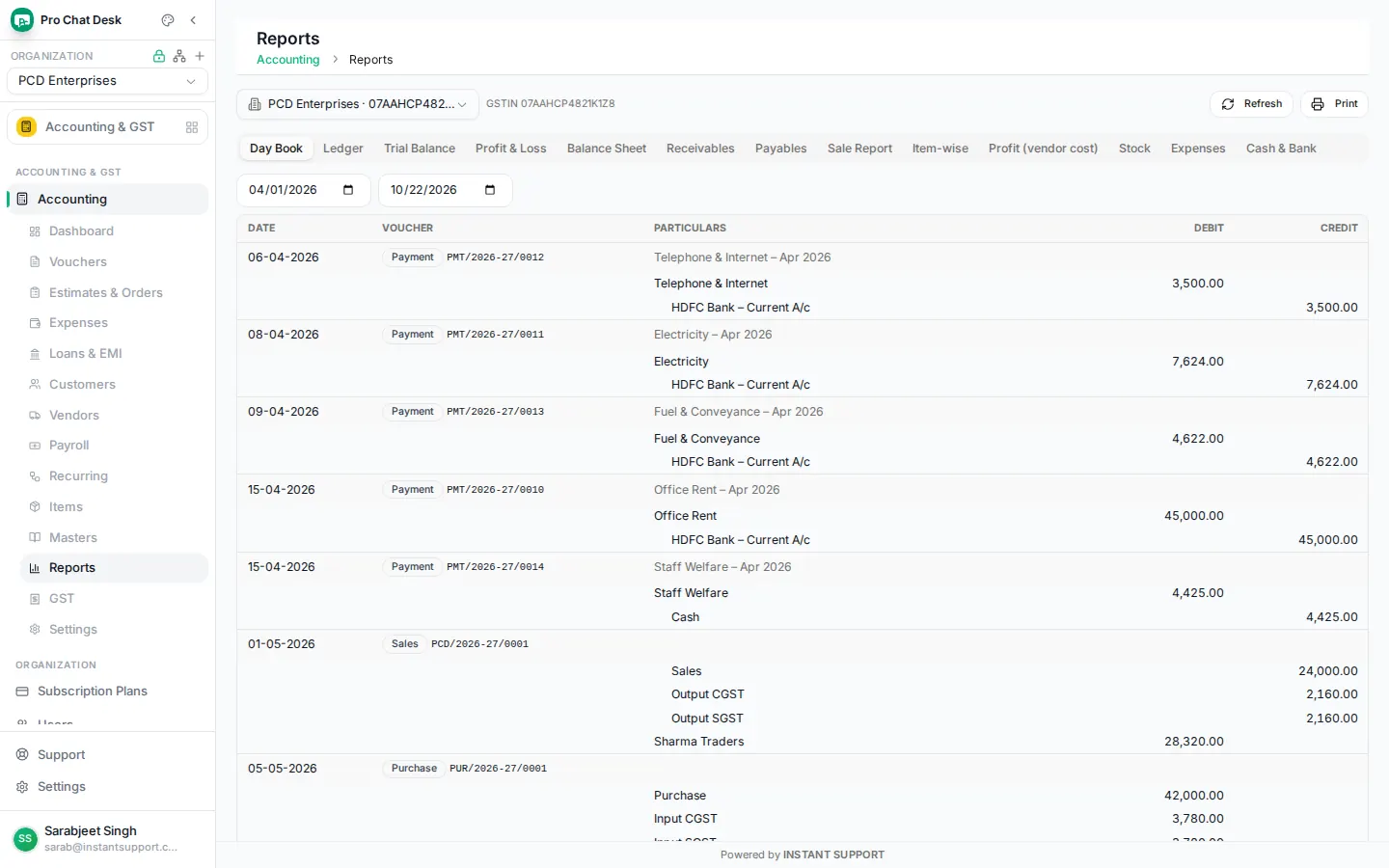Image resolution: width=1389 pixels, height=868 pixels.
Task: Select the Cash & Bank report tab
Action: point(1281,149)
